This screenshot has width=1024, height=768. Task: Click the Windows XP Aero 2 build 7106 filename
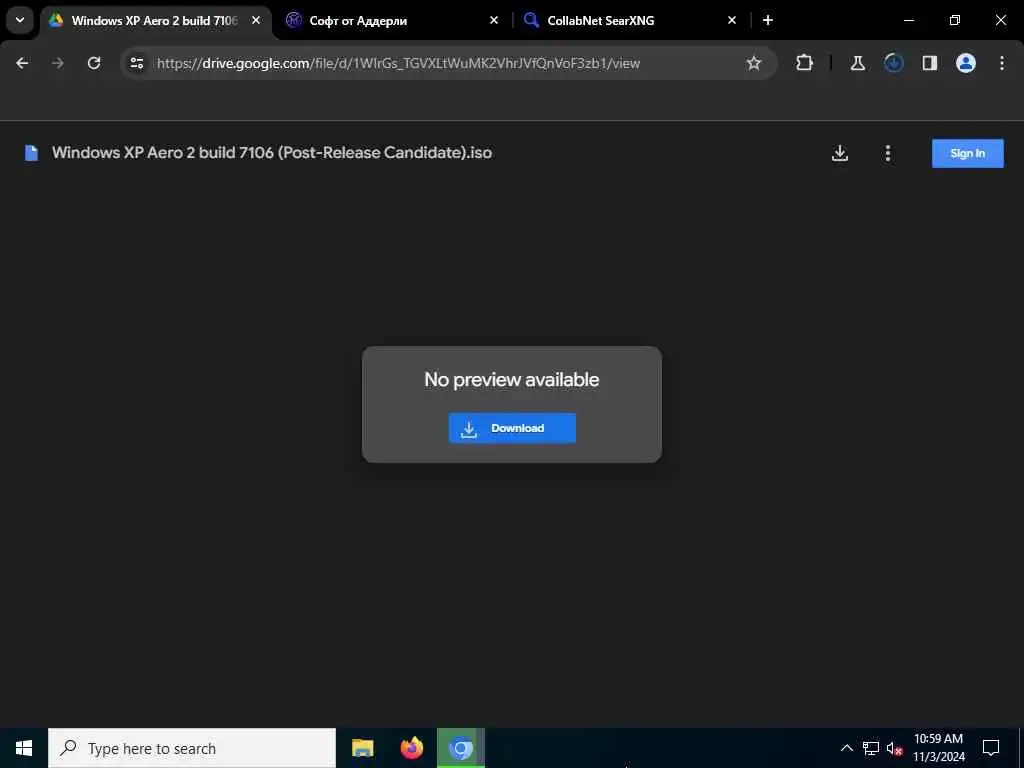(272, 153)
